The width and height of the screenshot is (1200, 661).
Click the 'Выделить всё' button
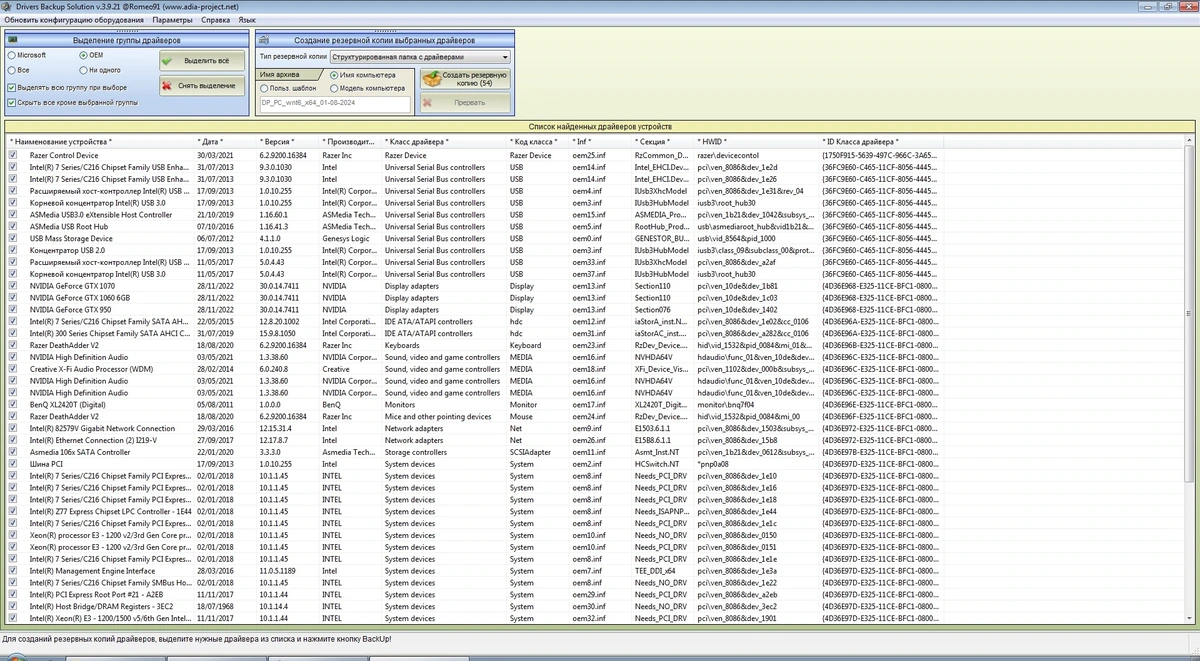201,61
